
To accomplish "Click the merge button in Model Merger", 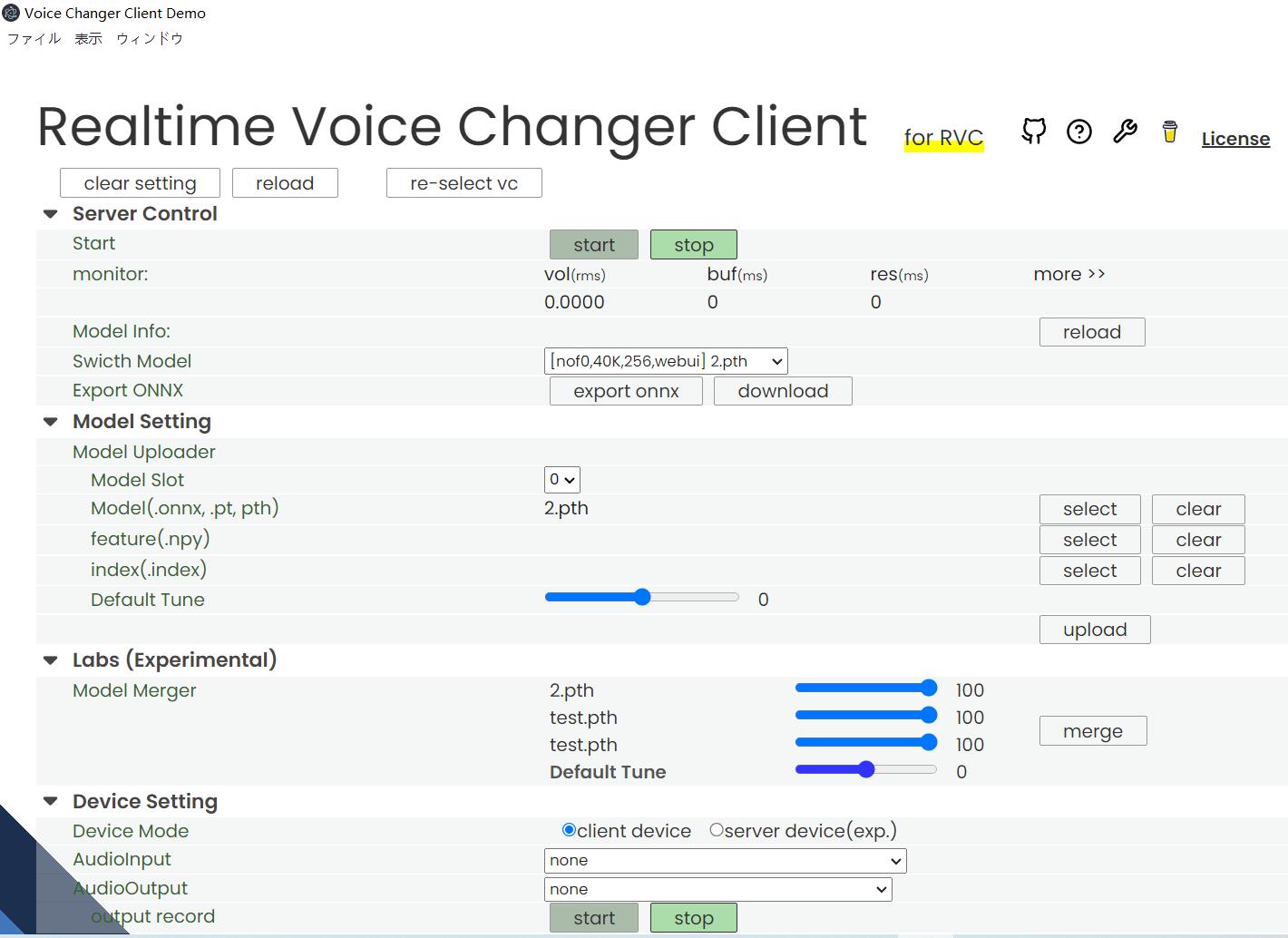I will click(x=1092, y=730).
